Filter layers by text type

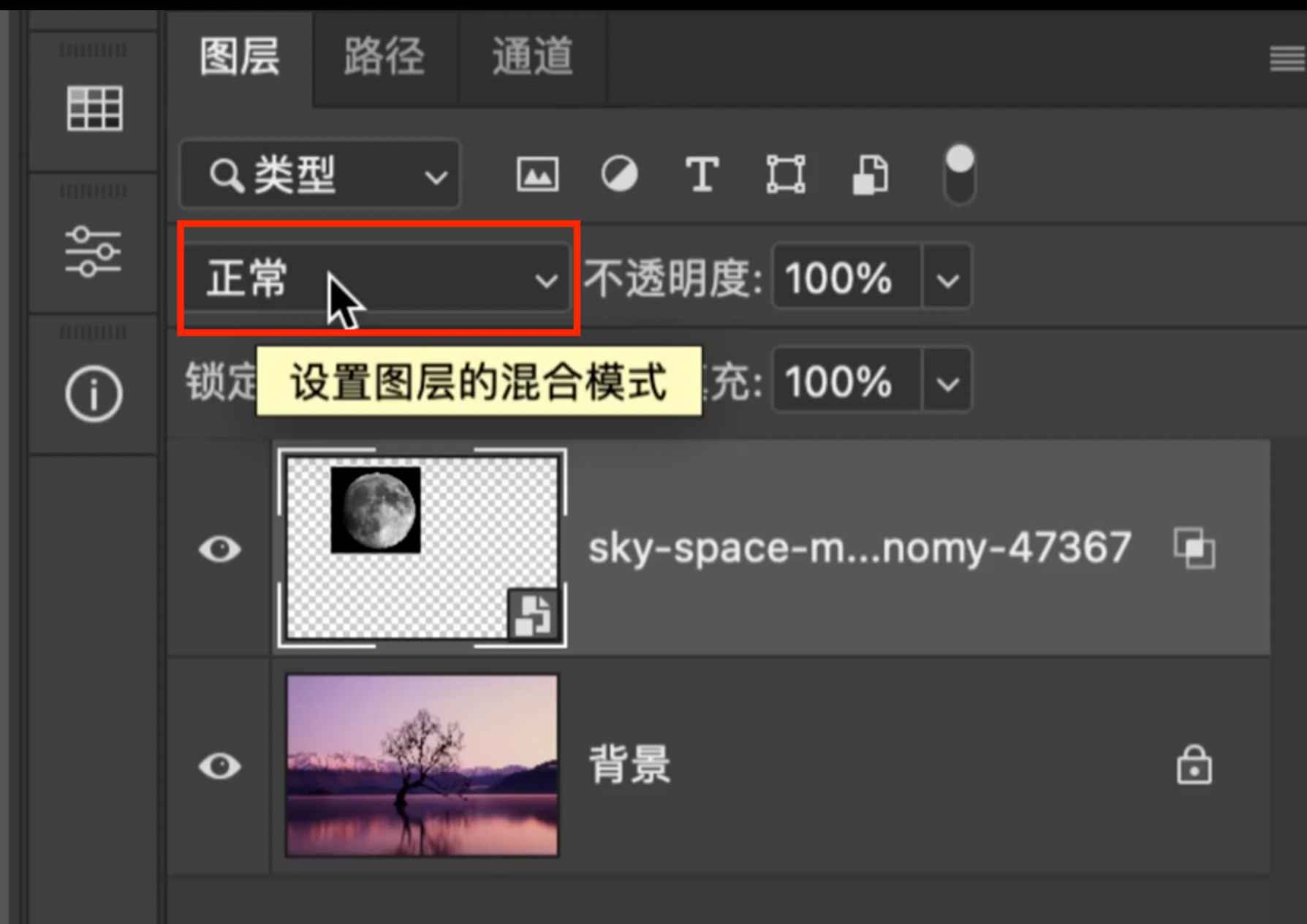pos(702,175)
